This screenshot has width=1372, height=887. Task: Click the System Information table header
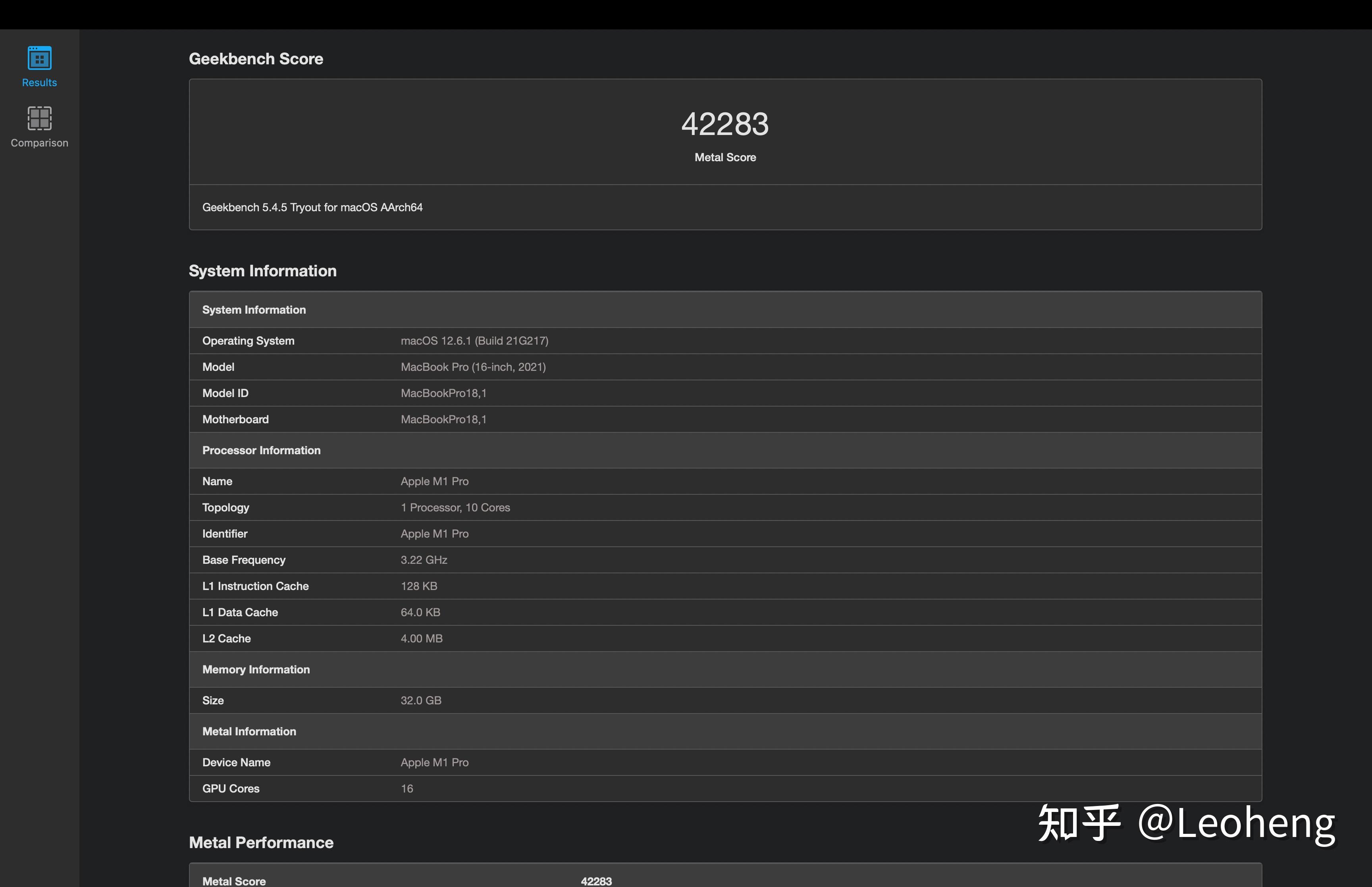pos(254,310)
